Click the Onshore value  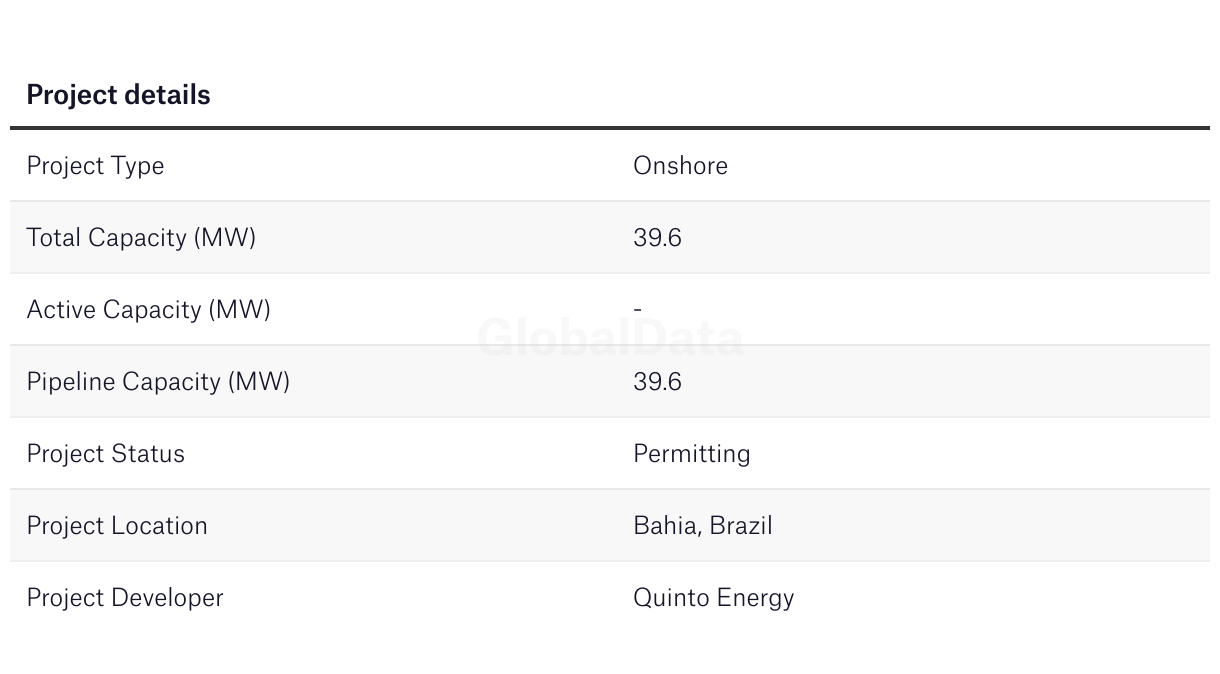coord(680,165)
